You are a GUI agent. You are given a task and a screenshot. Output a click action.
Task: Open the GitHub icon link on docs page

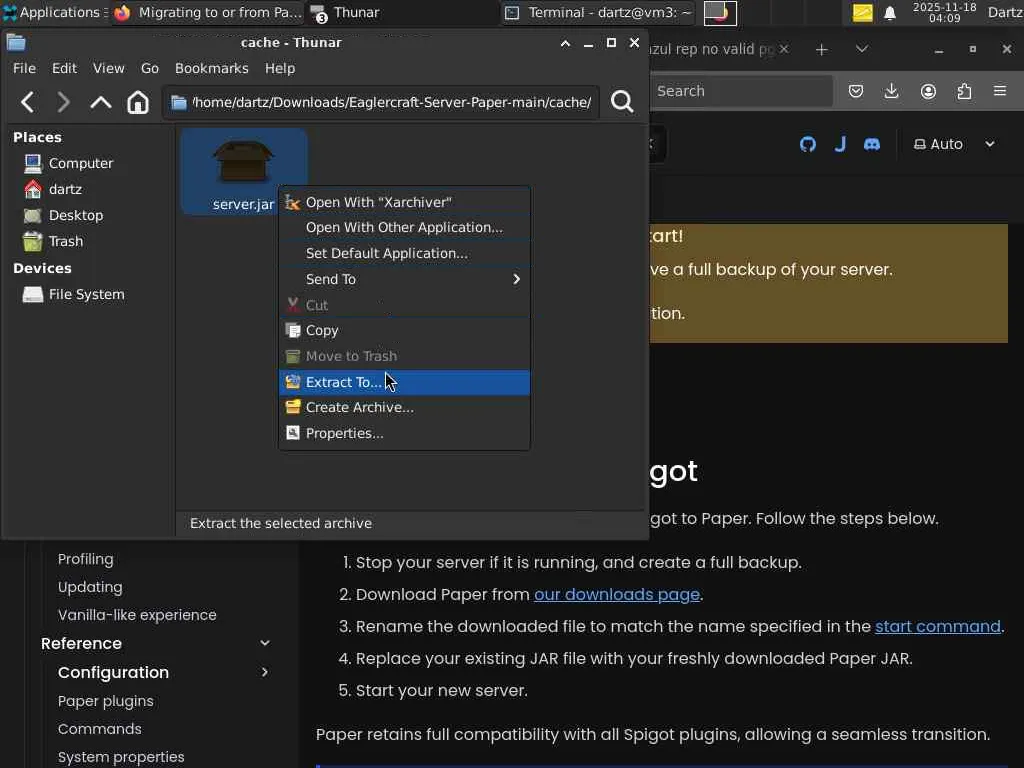click(808, 144)
